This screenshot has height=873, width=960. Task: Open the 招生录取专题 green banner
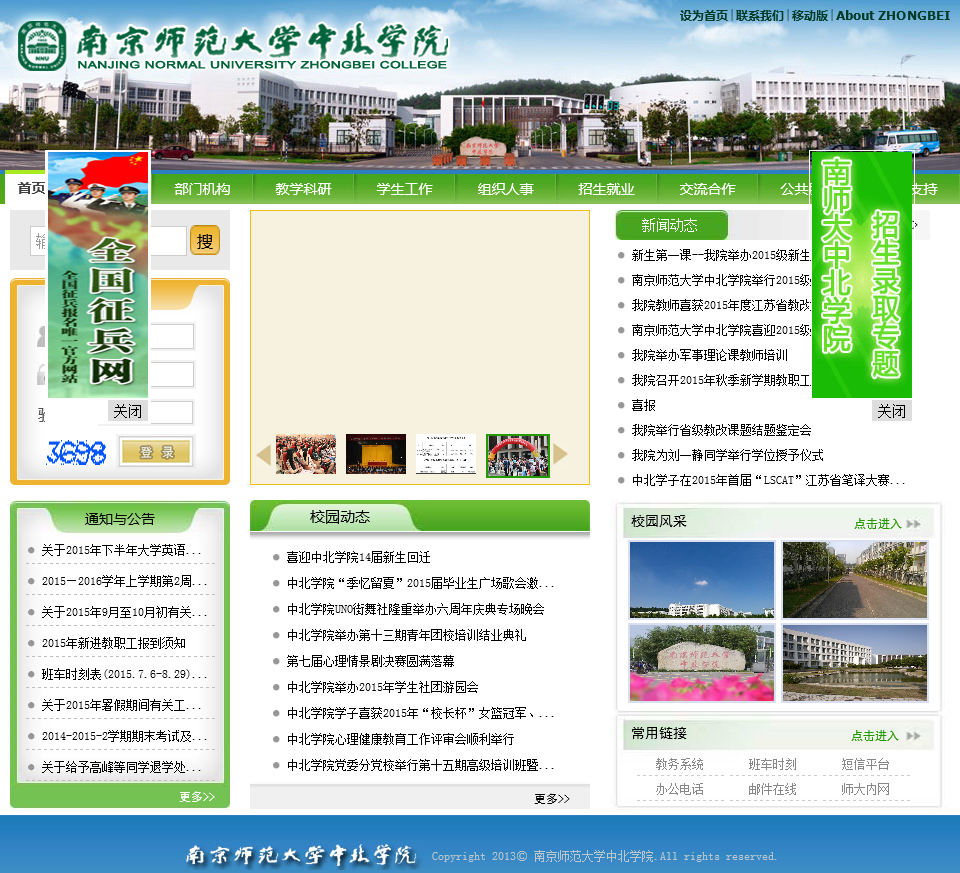click(862, 274)
